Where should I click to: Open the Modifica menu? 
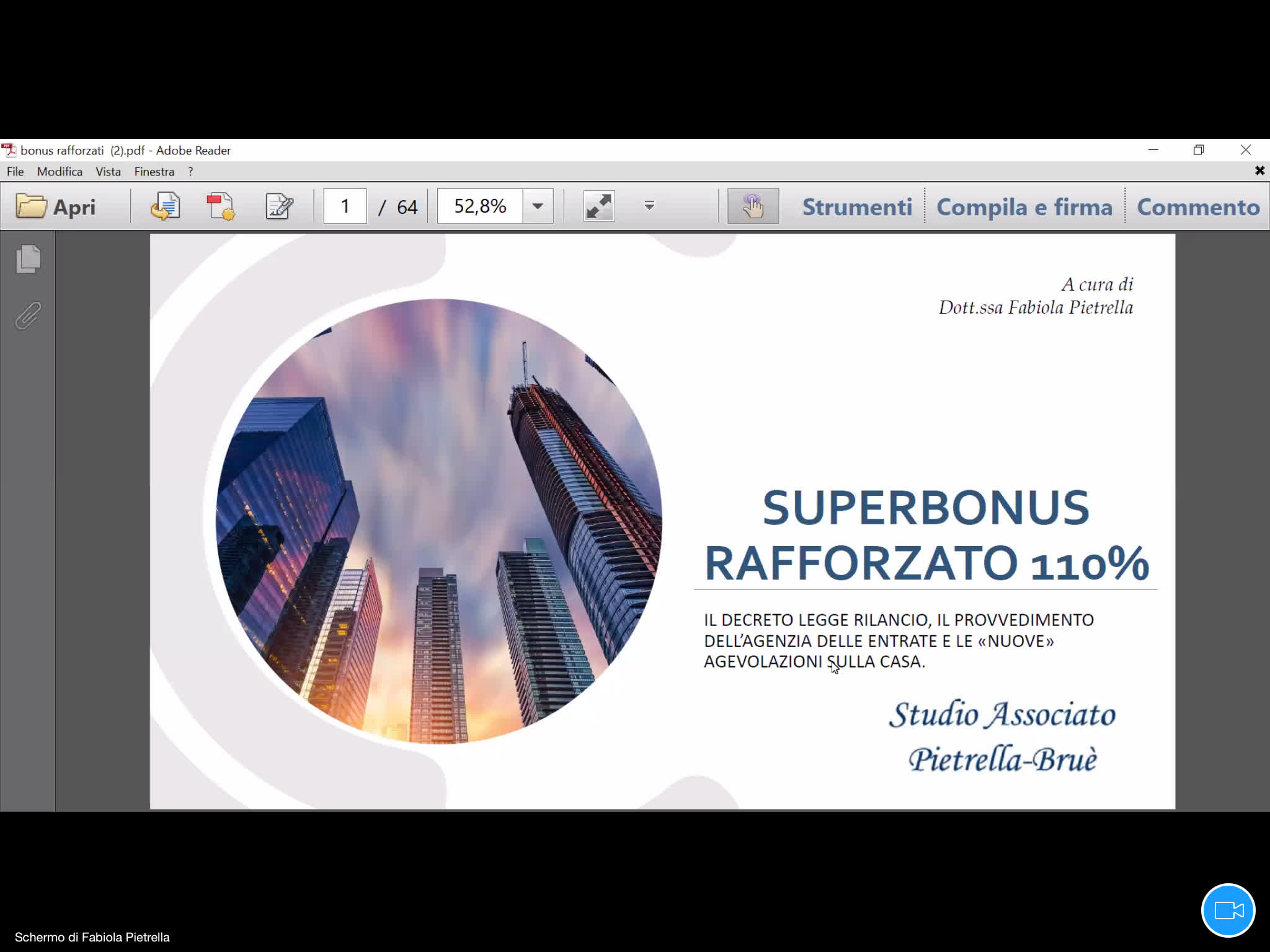click(60, 172)
